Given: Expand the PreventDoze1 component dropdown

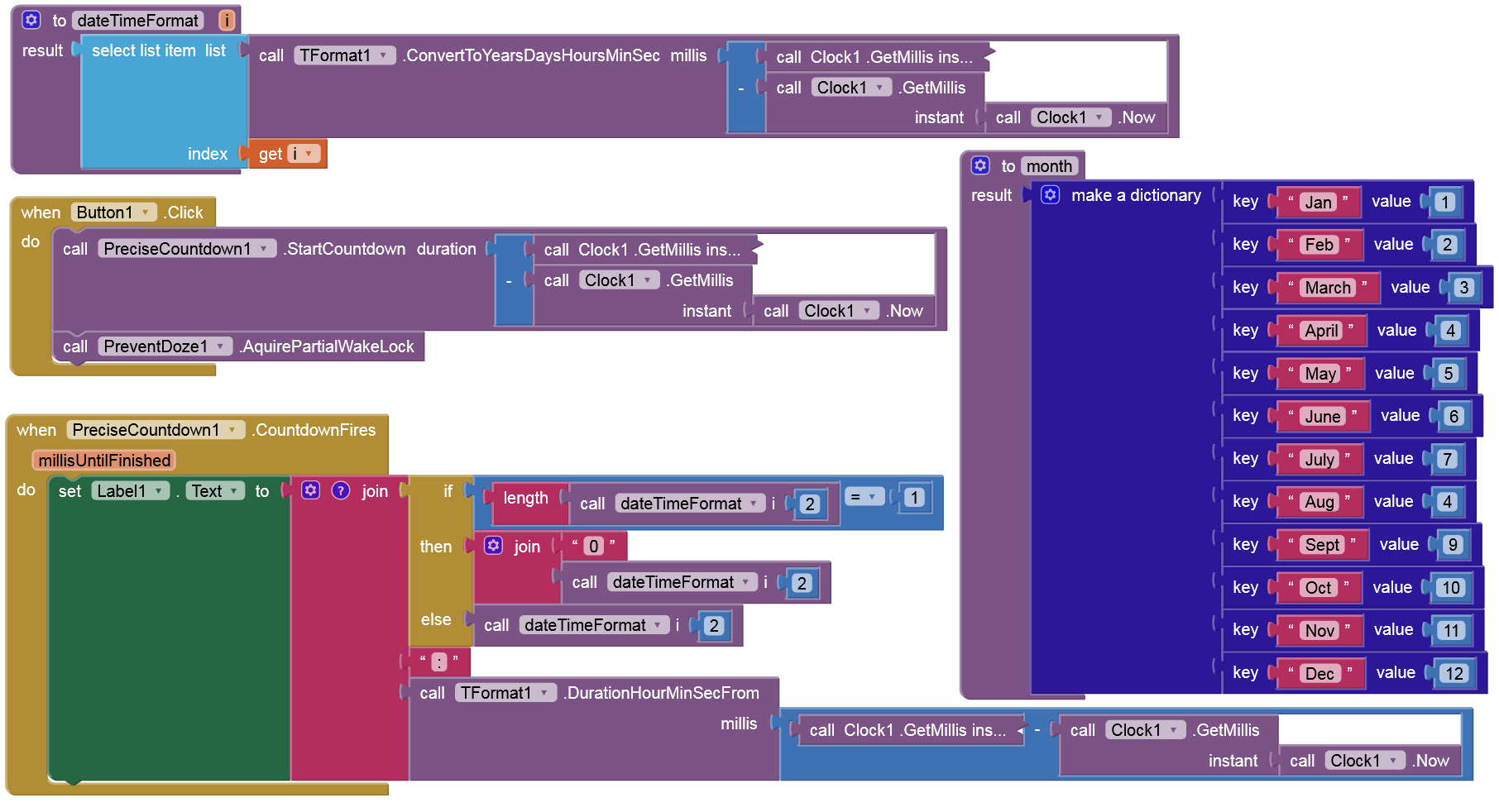Looking at the screenshot, I should 220,346.
